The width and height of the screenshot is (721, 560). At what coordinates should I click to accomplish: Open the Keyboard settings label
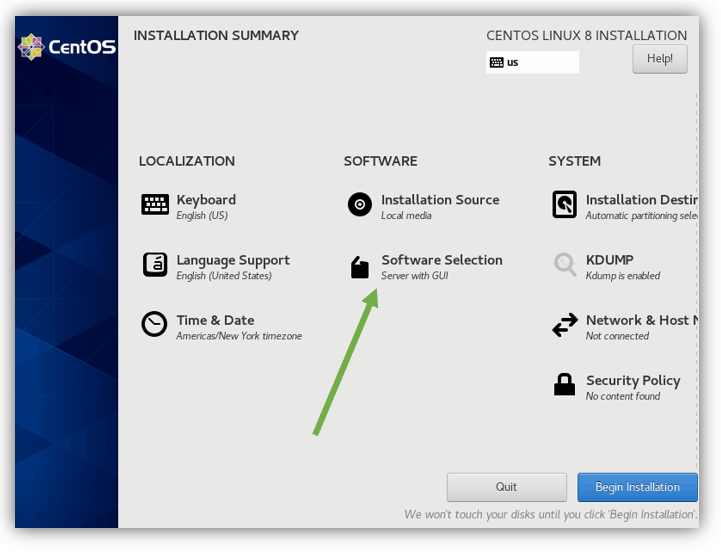pyautogui.click(x=206, y=200)
